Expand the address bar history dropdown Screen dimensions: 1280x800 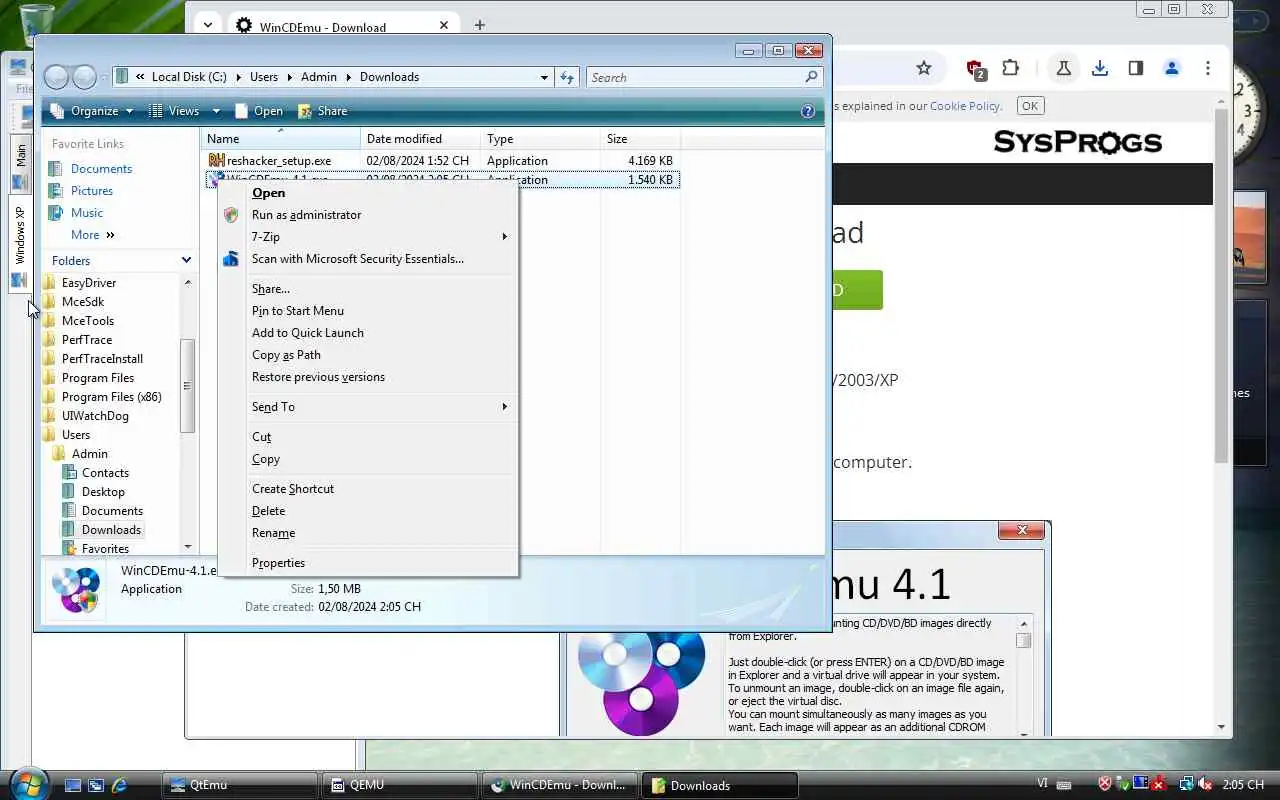(x=544, y=77)
